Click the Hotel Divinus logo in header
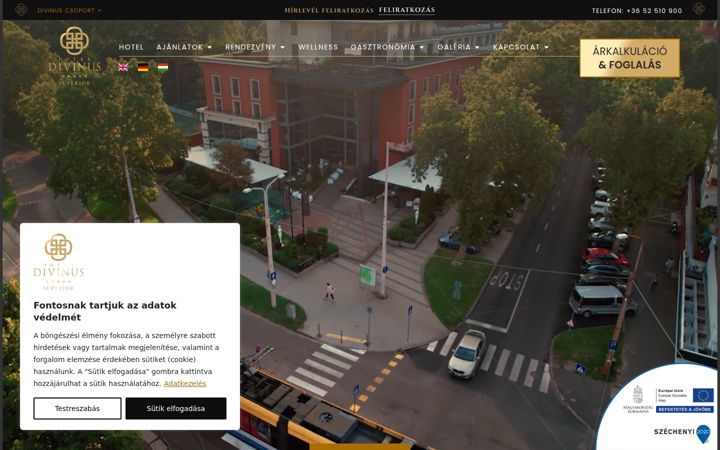This screenshot has height=450, width=720. [x=74, y=56]
